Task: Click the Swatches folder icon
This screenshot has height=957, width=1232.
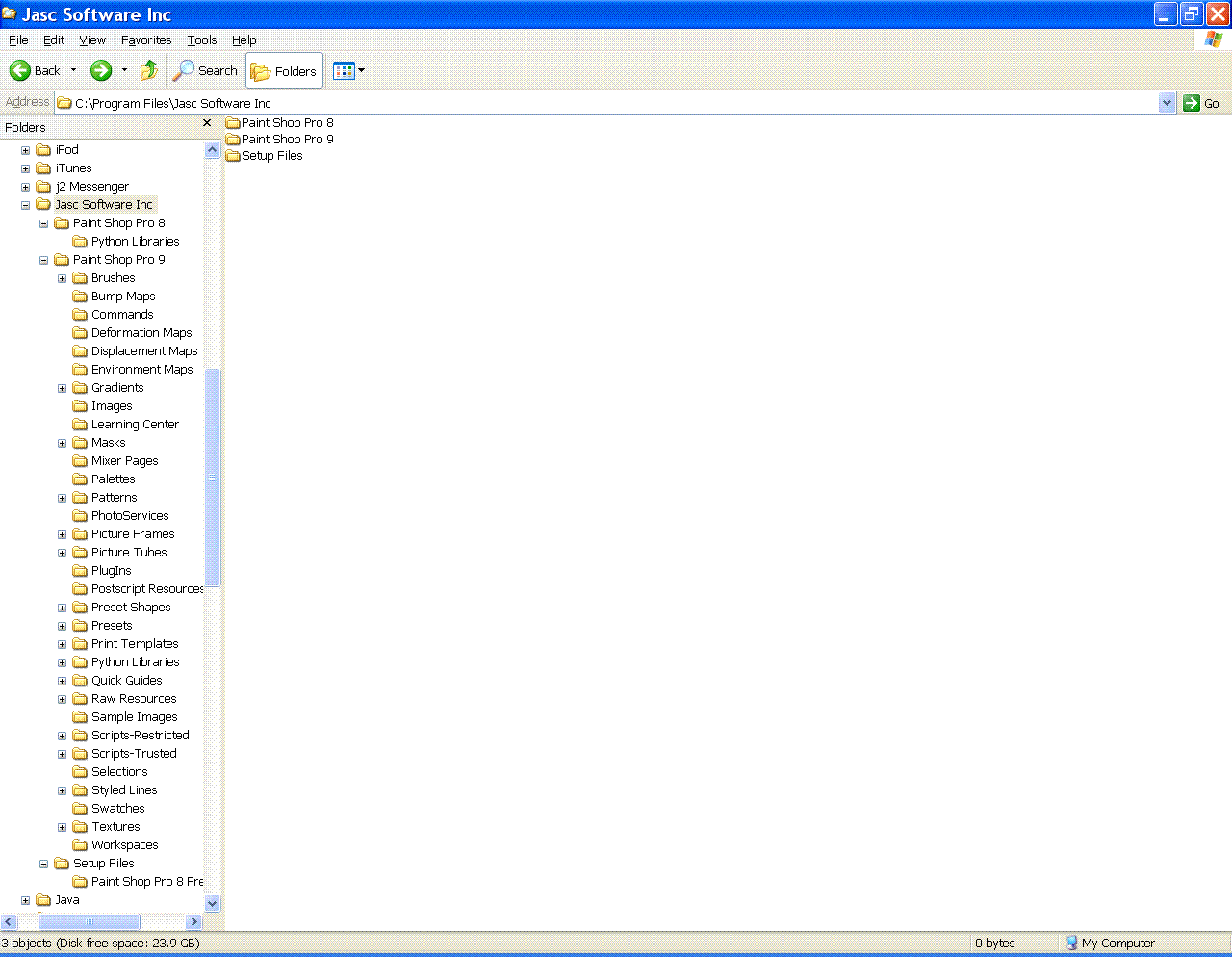Action: (80, 809)
